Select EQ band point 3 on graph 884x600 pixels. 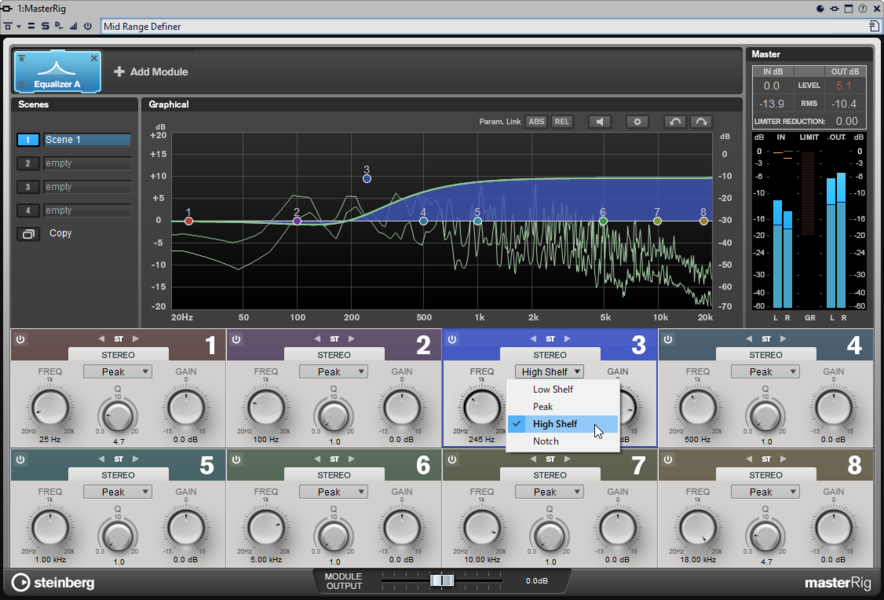click(x=367, y=179)
